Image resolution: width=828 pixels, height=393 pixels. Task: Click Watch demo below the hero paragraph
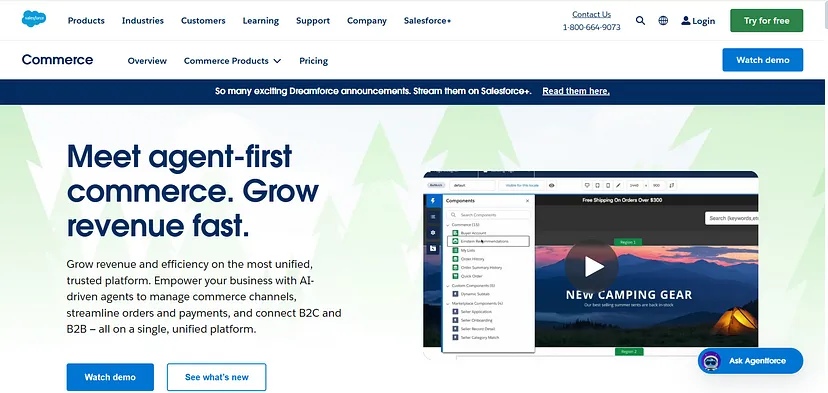point(110,377)
